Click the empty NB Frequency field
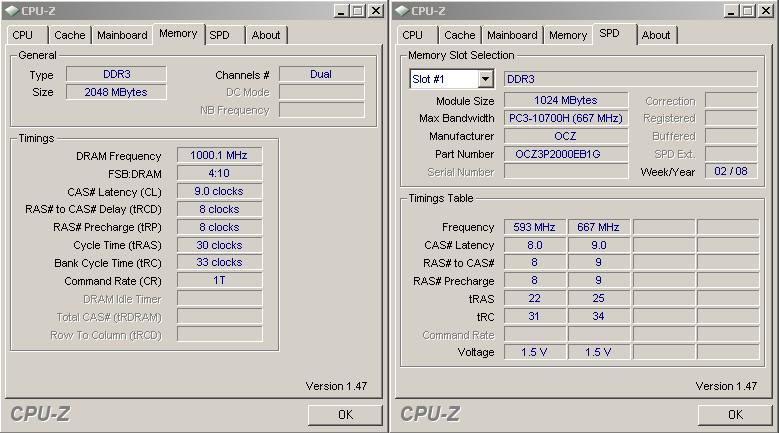 pos(321,110)
